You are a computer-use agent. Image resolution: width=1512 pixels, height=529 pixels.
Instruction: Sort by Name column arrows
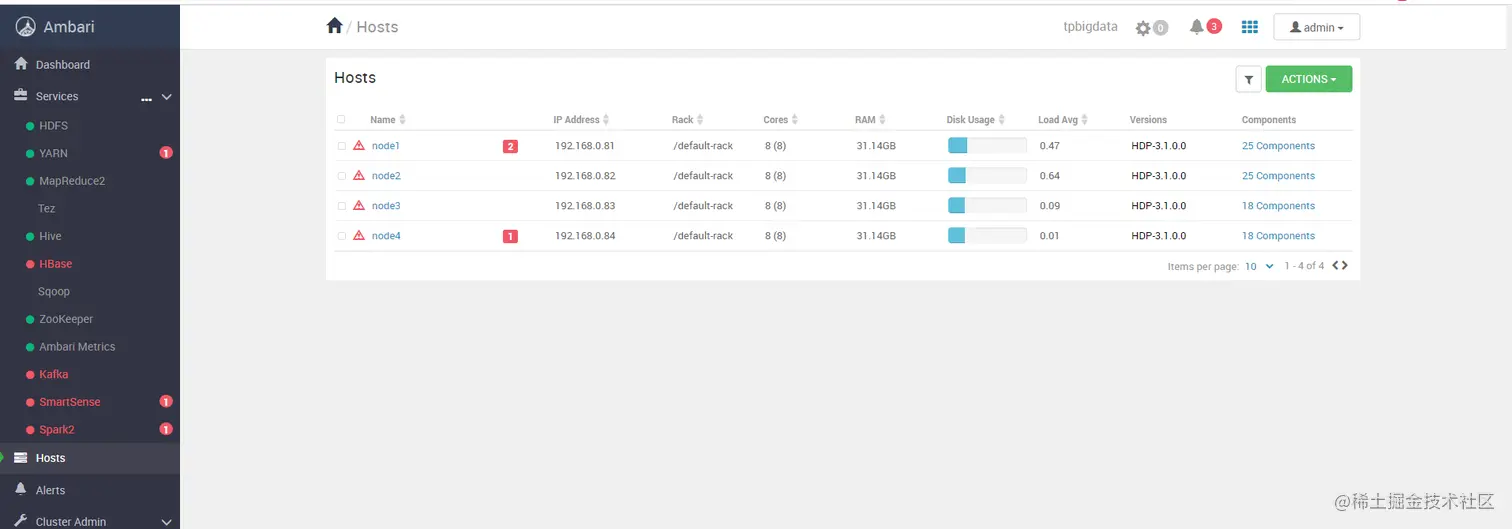pos(403,120)
